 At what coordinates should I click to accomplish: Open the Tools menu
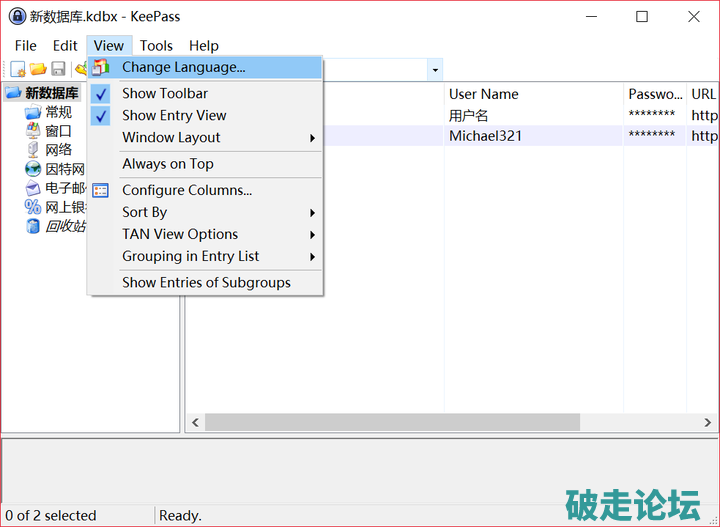tap(156, 45)
